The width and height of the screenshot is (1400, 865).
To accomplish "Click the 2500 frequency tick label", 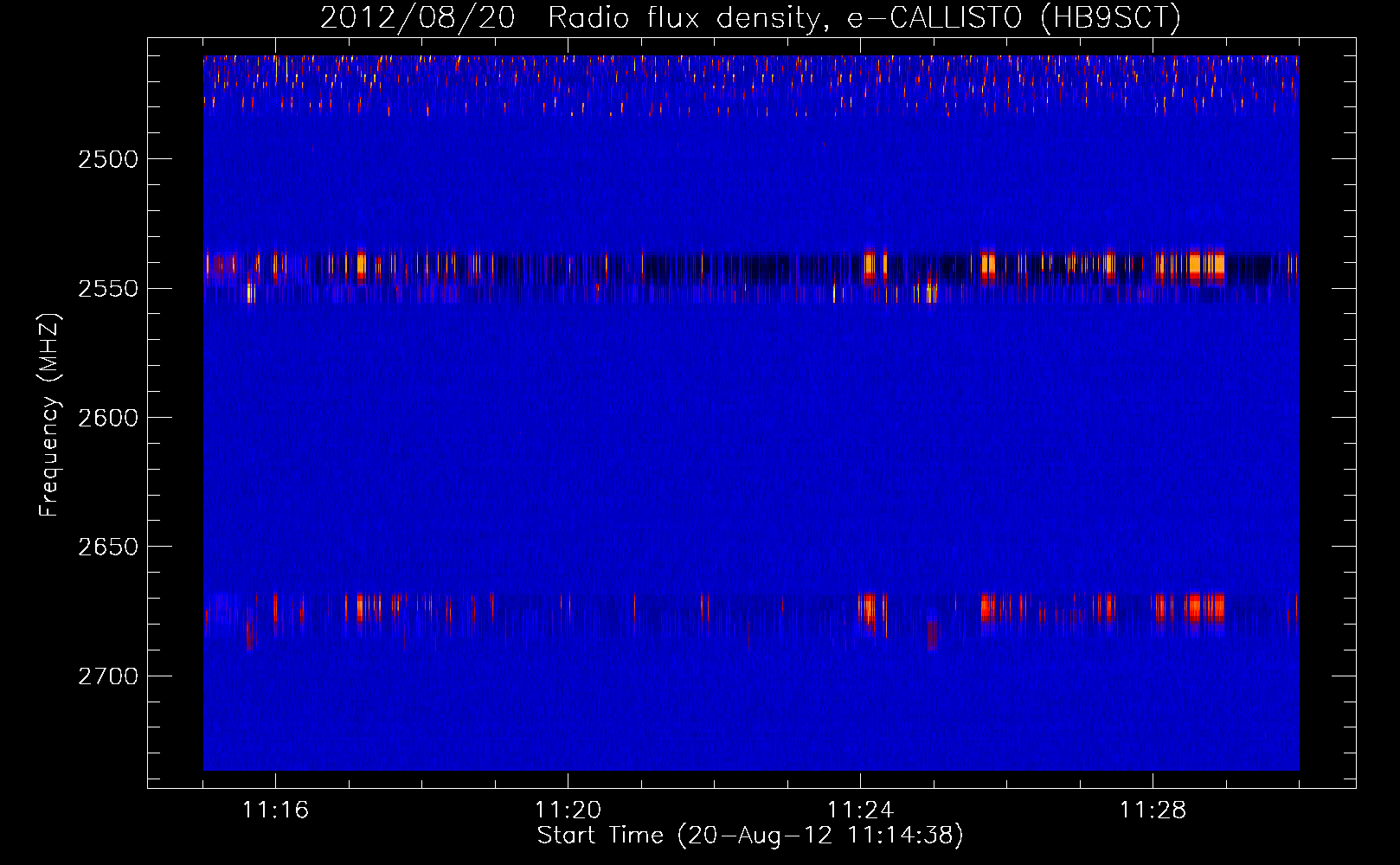I will [108, 159].
